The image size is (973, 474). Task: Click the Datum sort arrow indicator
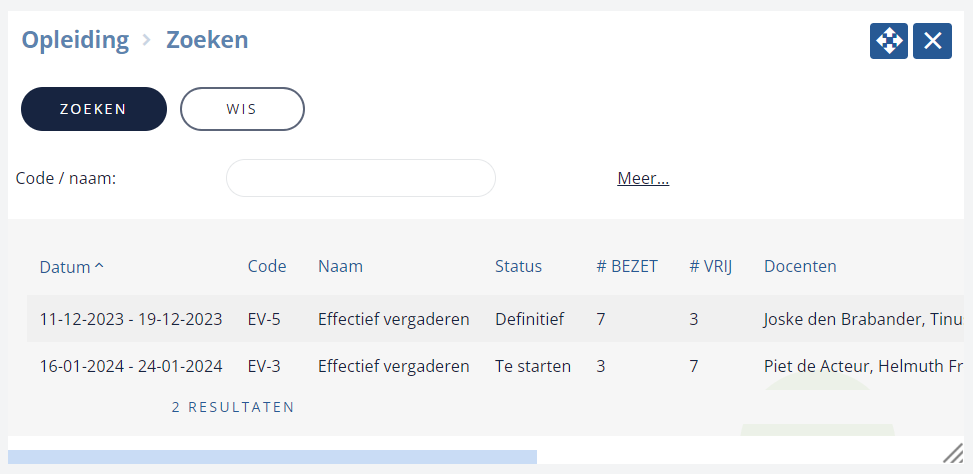(x=99, y=267)
